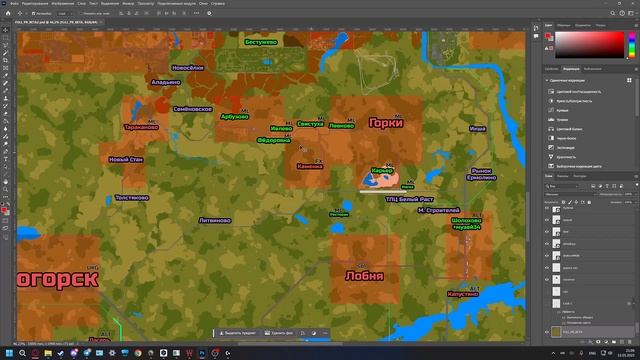Screen dimensions: 640x360
Task: Click Удалить фон in contextual bar
Action: click(279, 333)
